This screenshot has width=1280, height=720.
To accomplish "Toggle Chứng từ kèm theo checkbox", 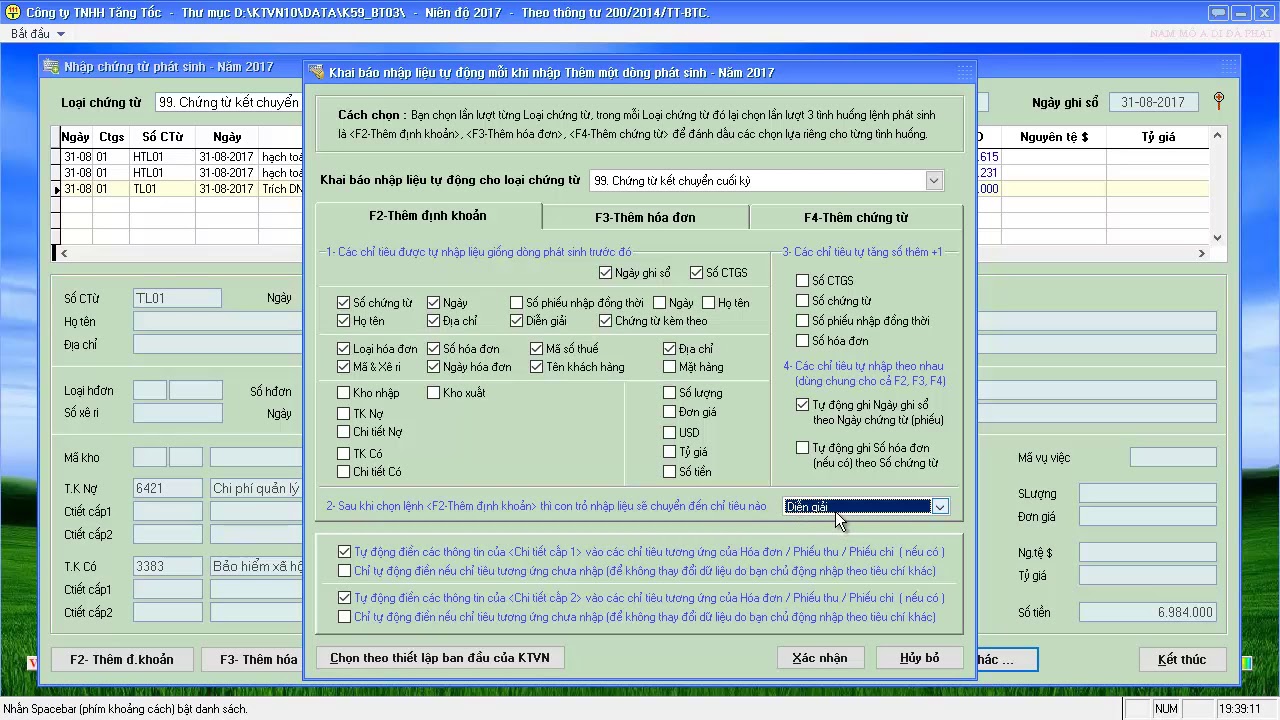I will click(606, 321).
